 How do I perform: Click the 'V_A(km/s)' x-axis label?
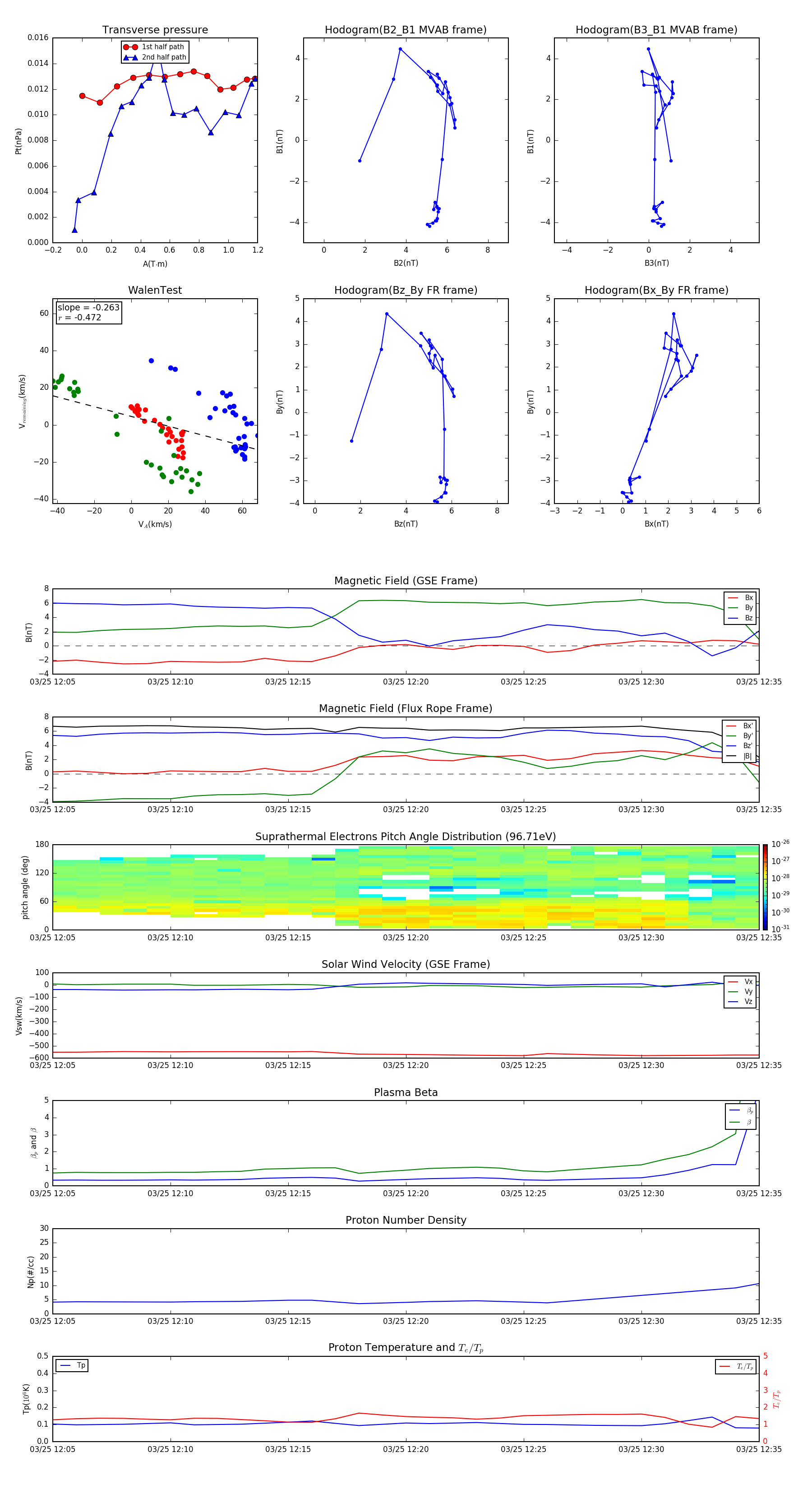[x=155, y=524]
